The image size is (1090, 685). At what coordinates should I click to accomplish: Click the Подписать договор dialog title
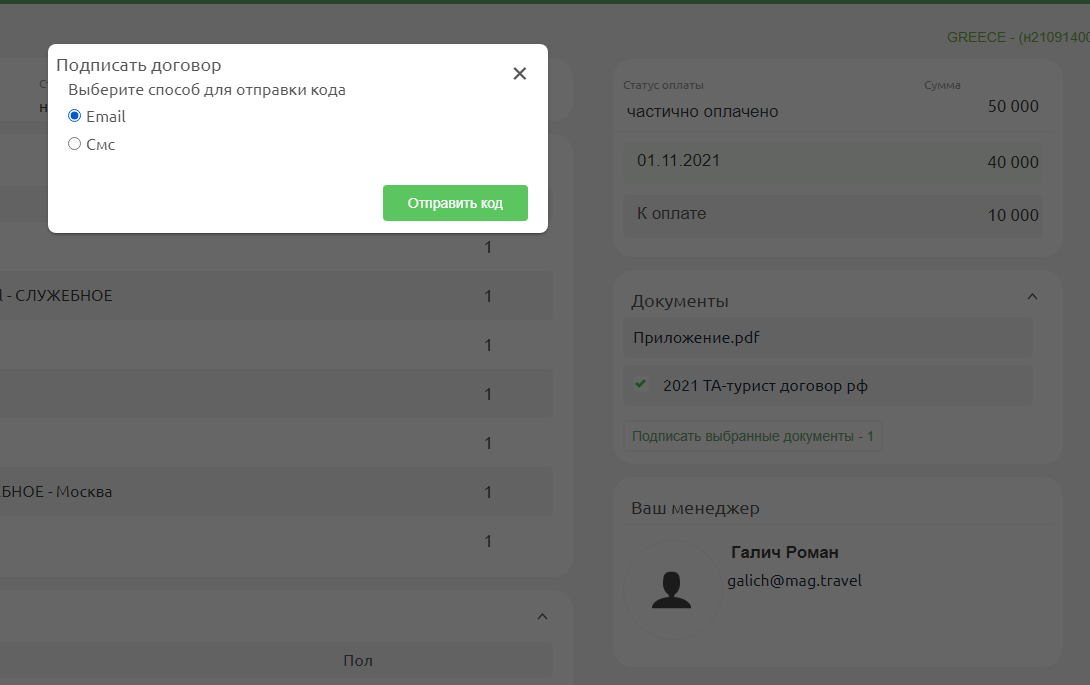point(138,65)
